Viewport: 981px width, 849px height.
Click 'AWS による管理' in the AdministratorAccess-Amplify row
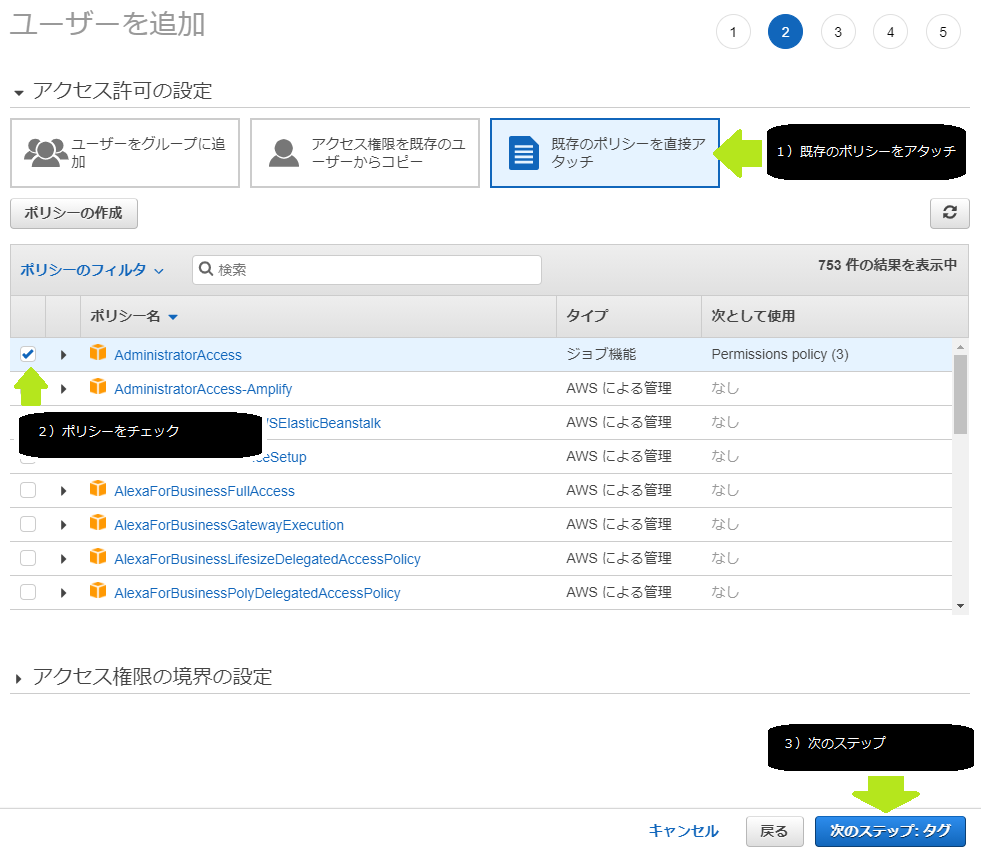(619, 388)
